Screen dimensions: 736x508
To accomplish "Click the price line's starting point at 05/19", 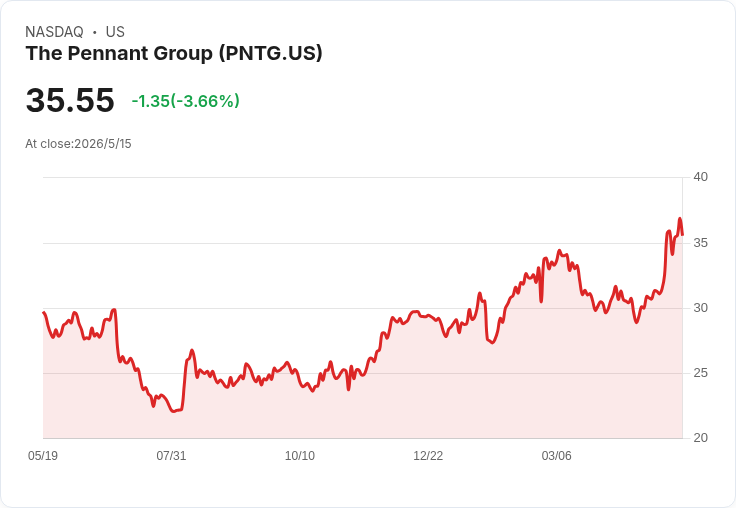I will click(x=44, y=312).
